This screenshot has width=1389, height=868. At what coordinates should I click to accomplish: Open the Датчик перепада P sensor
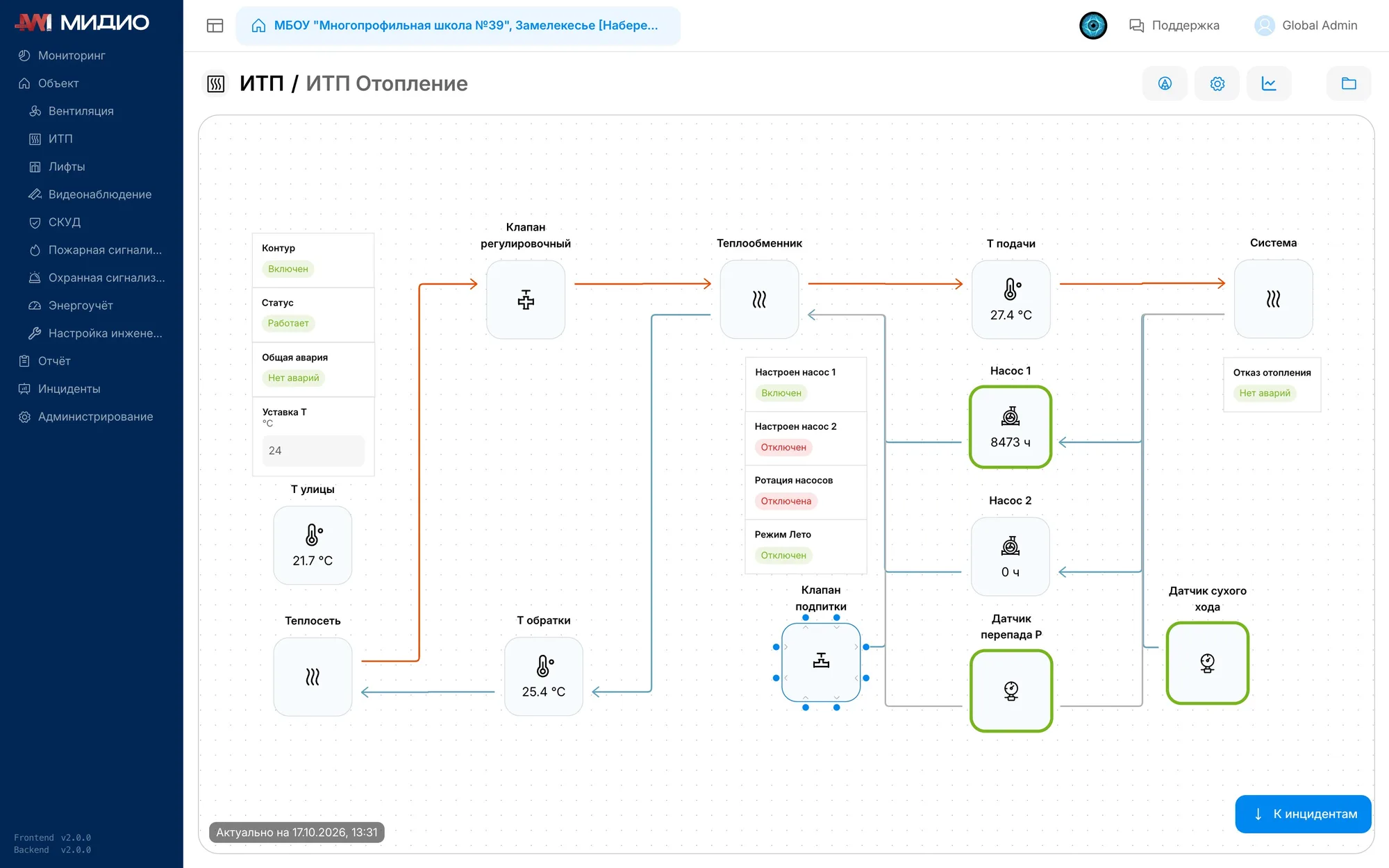coord(1011,691)
